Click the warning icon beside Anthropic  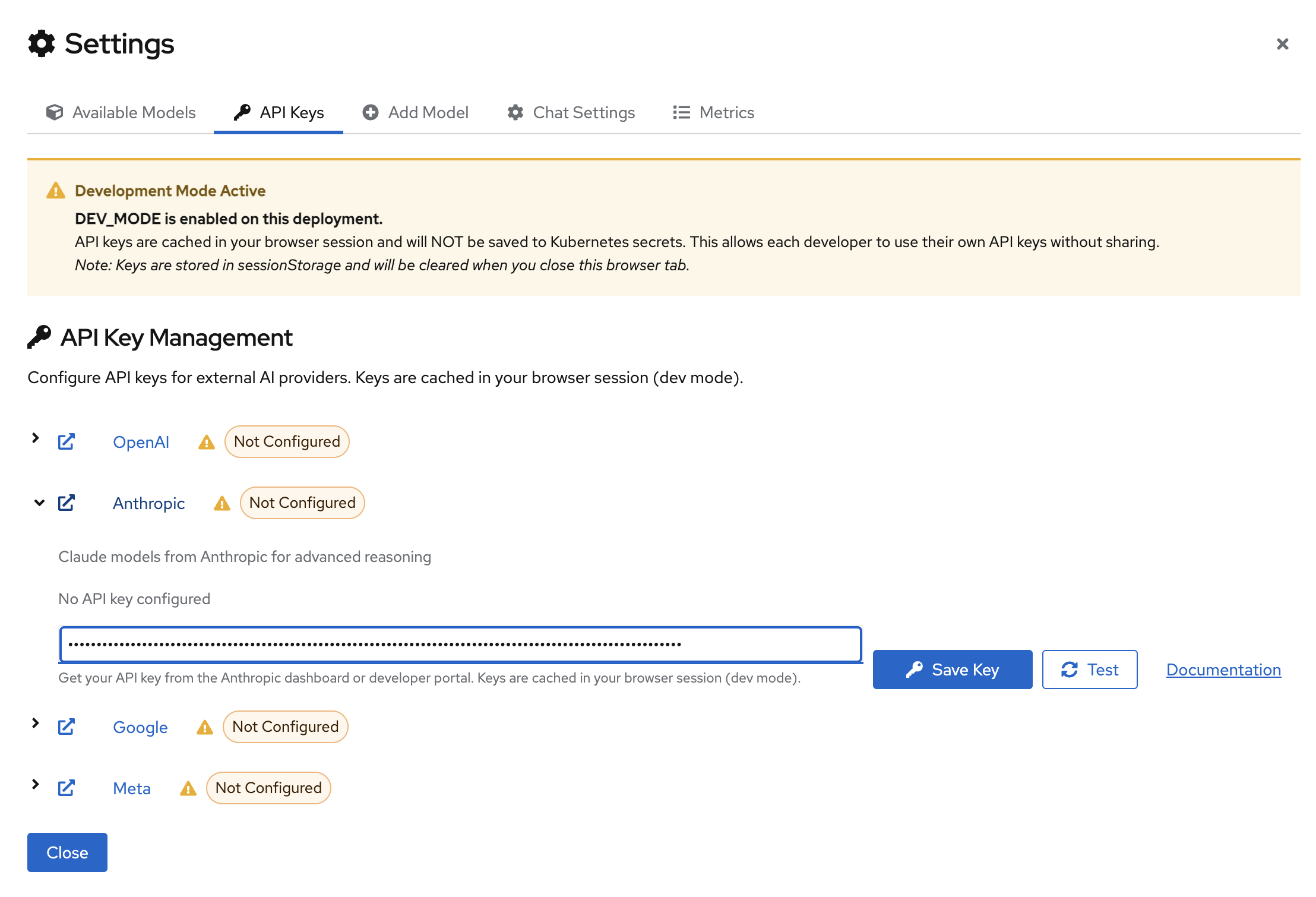221,503
